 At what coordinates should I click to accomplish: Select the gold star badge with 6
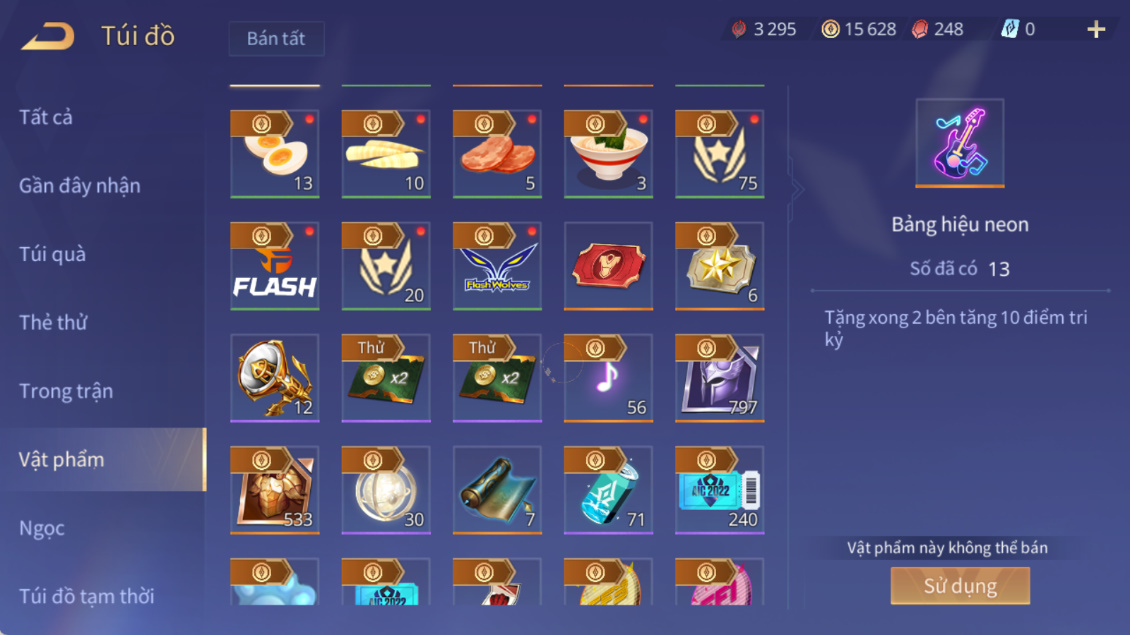coord(719,266)
